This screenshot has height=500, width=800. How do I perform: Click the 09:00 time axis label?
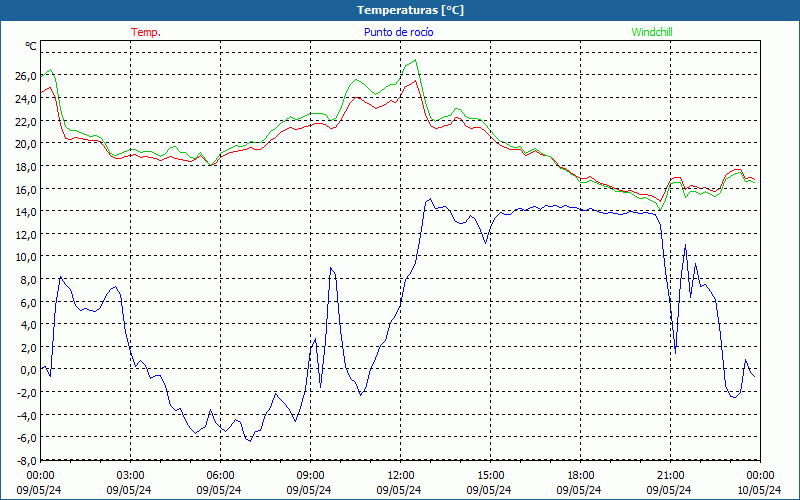(x=310, y=476)
